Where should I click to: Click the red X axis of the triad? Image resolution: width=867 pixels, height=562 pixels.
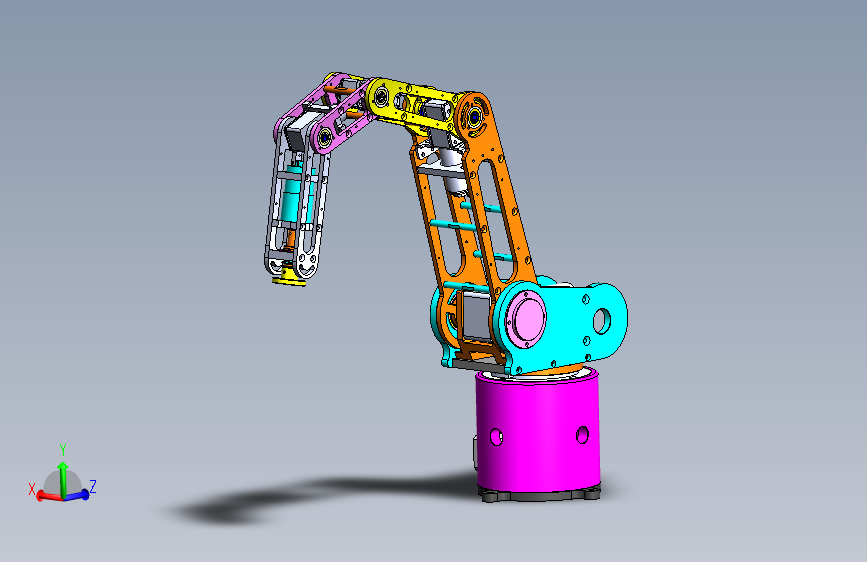pyautogui.click(x=48, y=496)
